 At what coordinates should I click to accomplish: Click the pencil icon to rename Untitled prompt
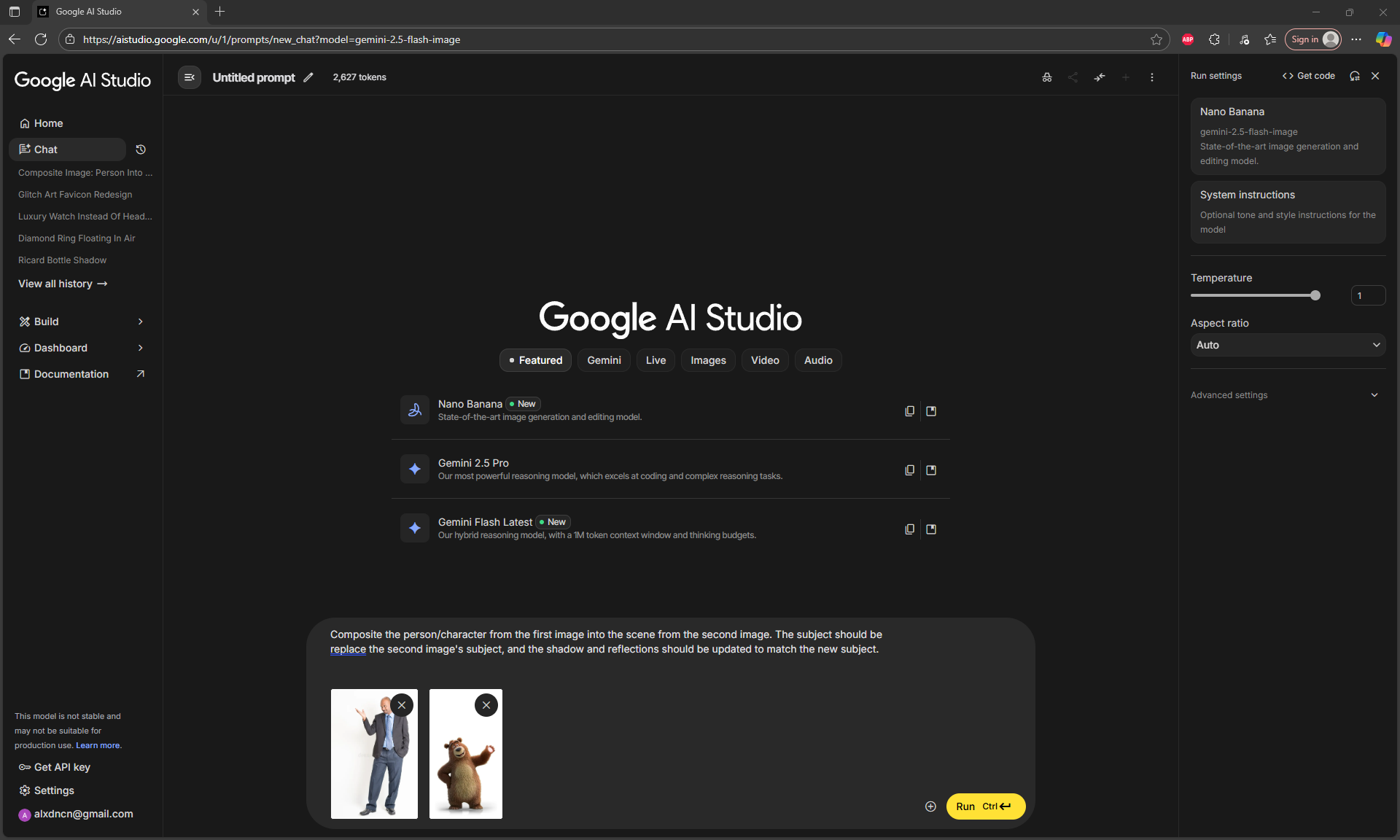(308, 77)
